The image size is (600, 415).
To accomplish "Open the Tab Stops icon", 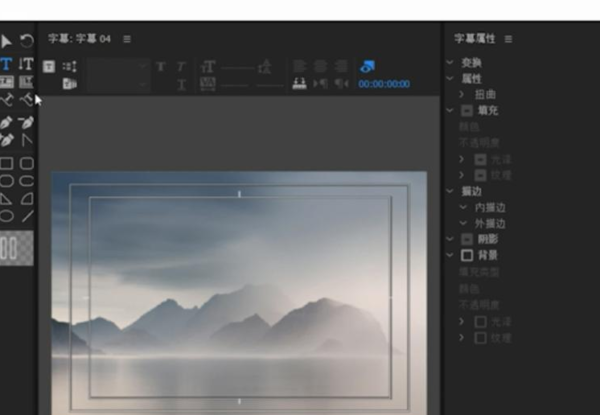I will [299, 83].
